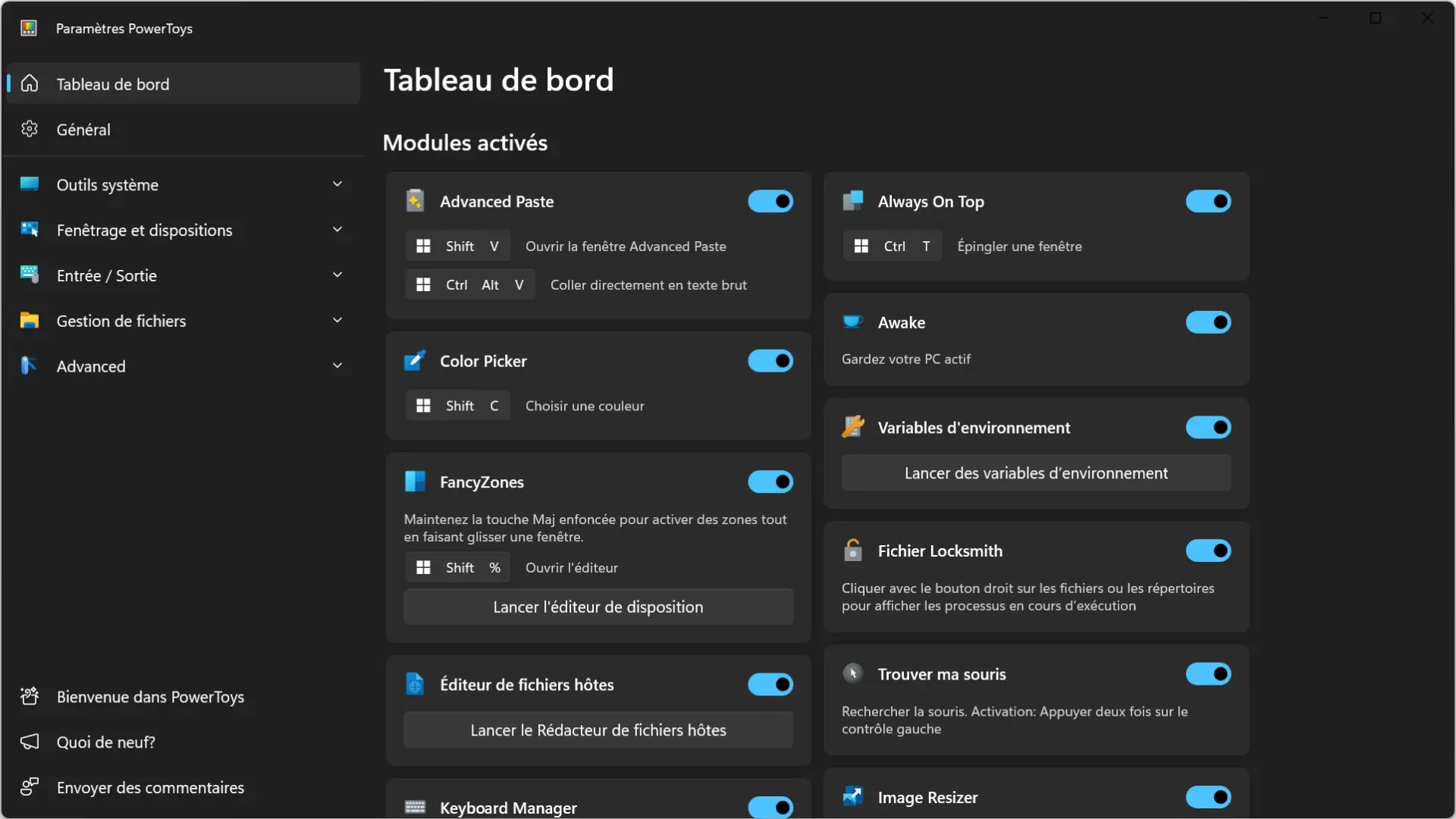Viewport: 1456px width, 819px height.
Task: Click the FancyZones module icon
Action: 415,482
